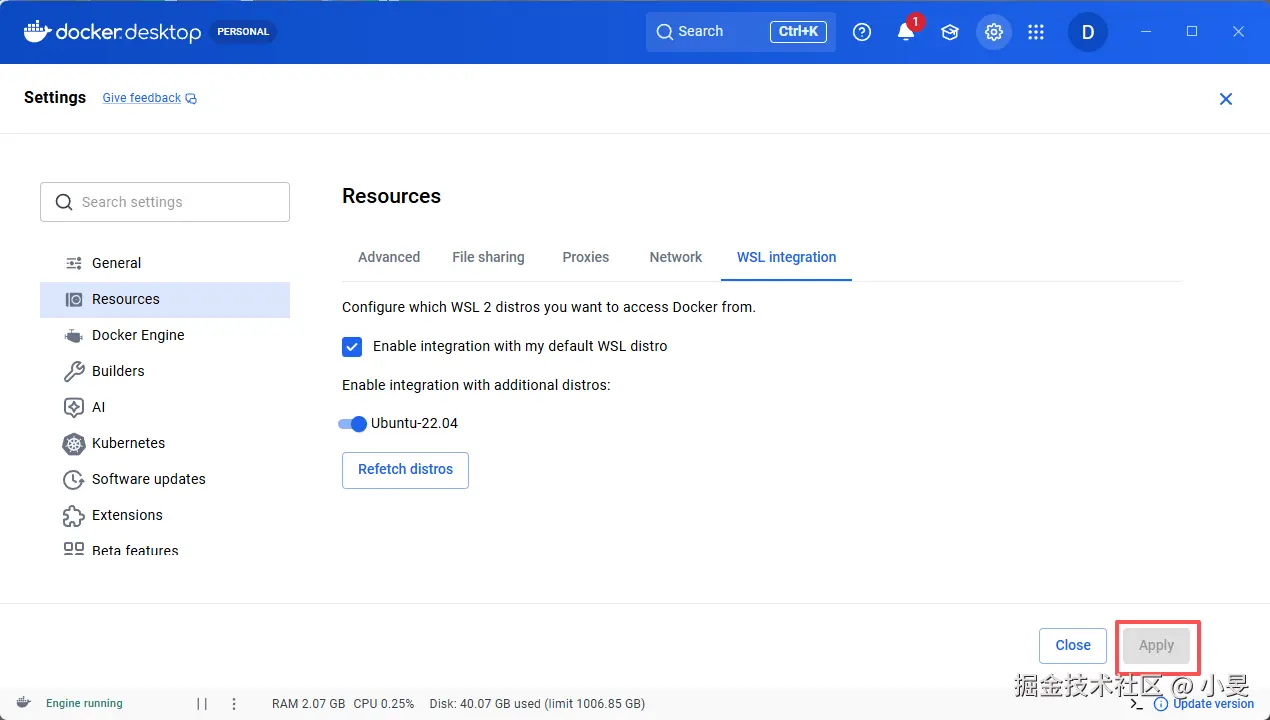Click the Extensions puzzle piece icon

[74, 515]
